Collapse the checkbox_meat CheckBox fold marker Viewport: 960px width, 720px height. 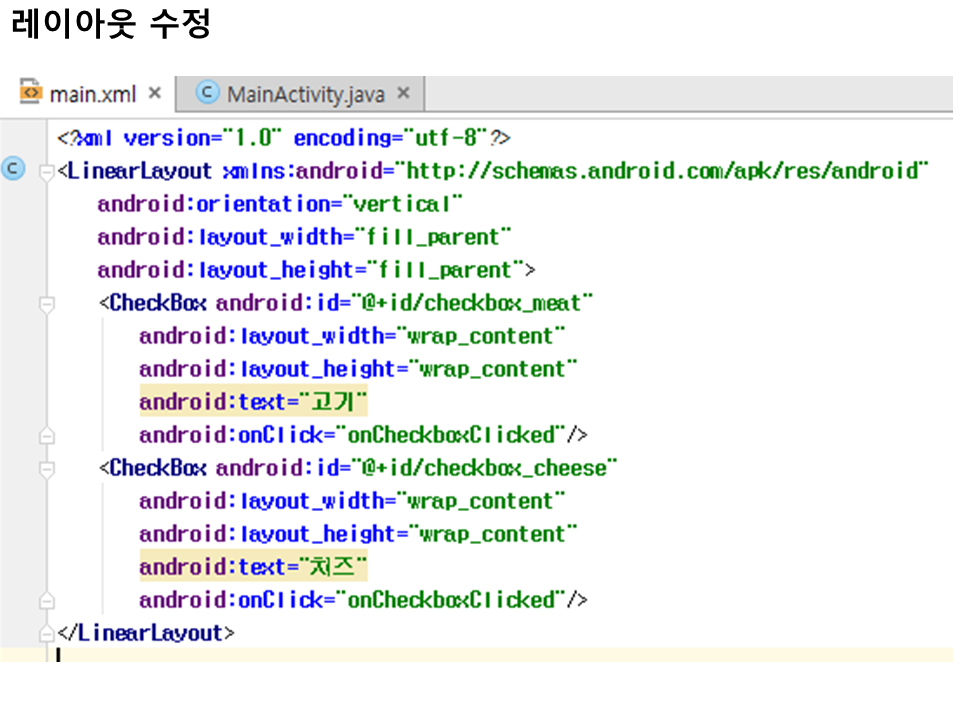(x=46, y=304)
